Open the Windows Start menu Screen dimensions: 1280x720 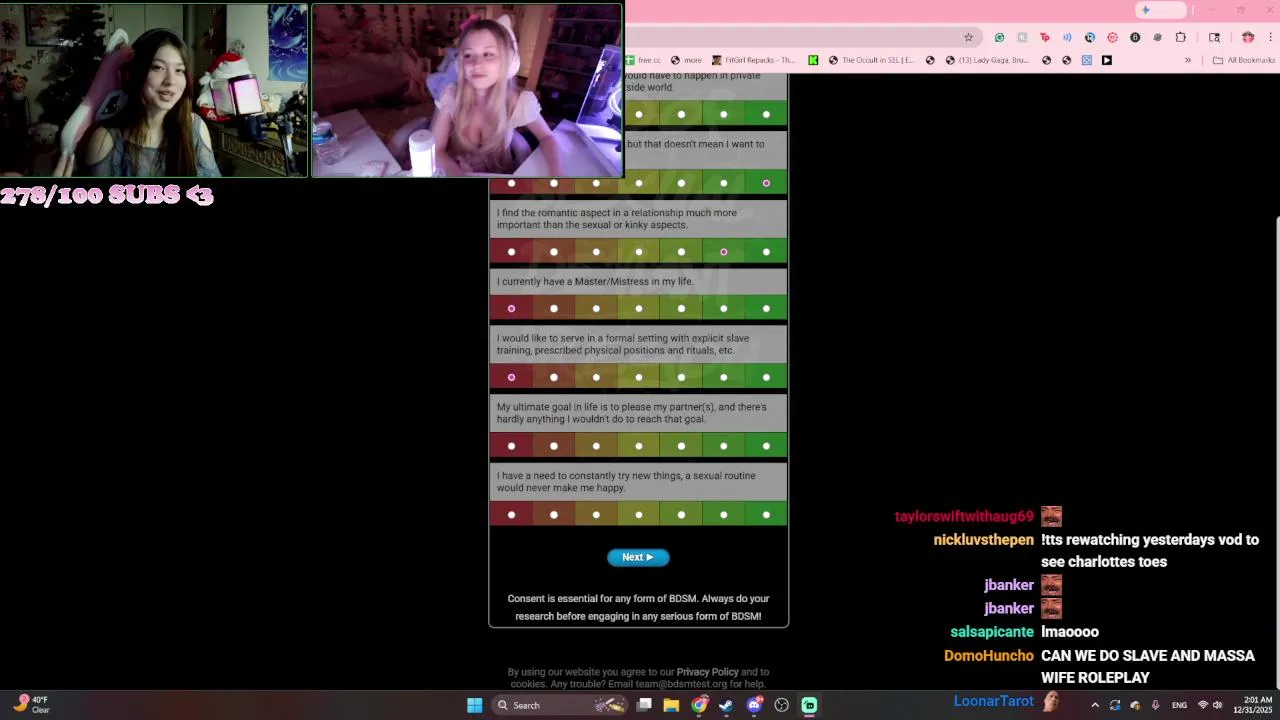point(474,705)
